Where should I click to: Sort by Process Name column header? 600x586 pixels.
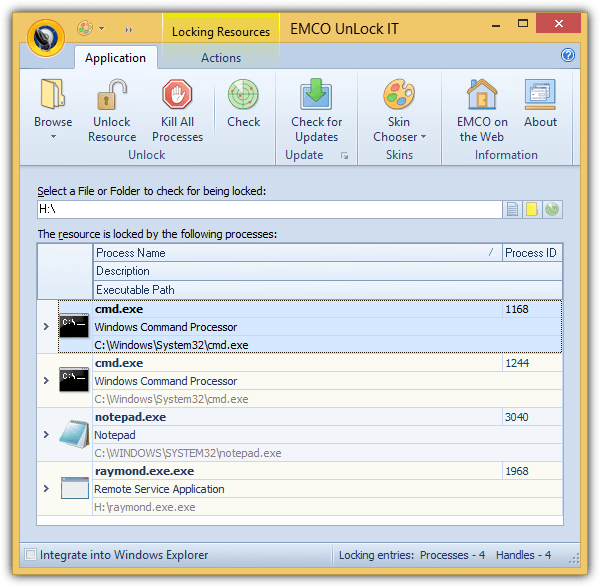point(297,253)
